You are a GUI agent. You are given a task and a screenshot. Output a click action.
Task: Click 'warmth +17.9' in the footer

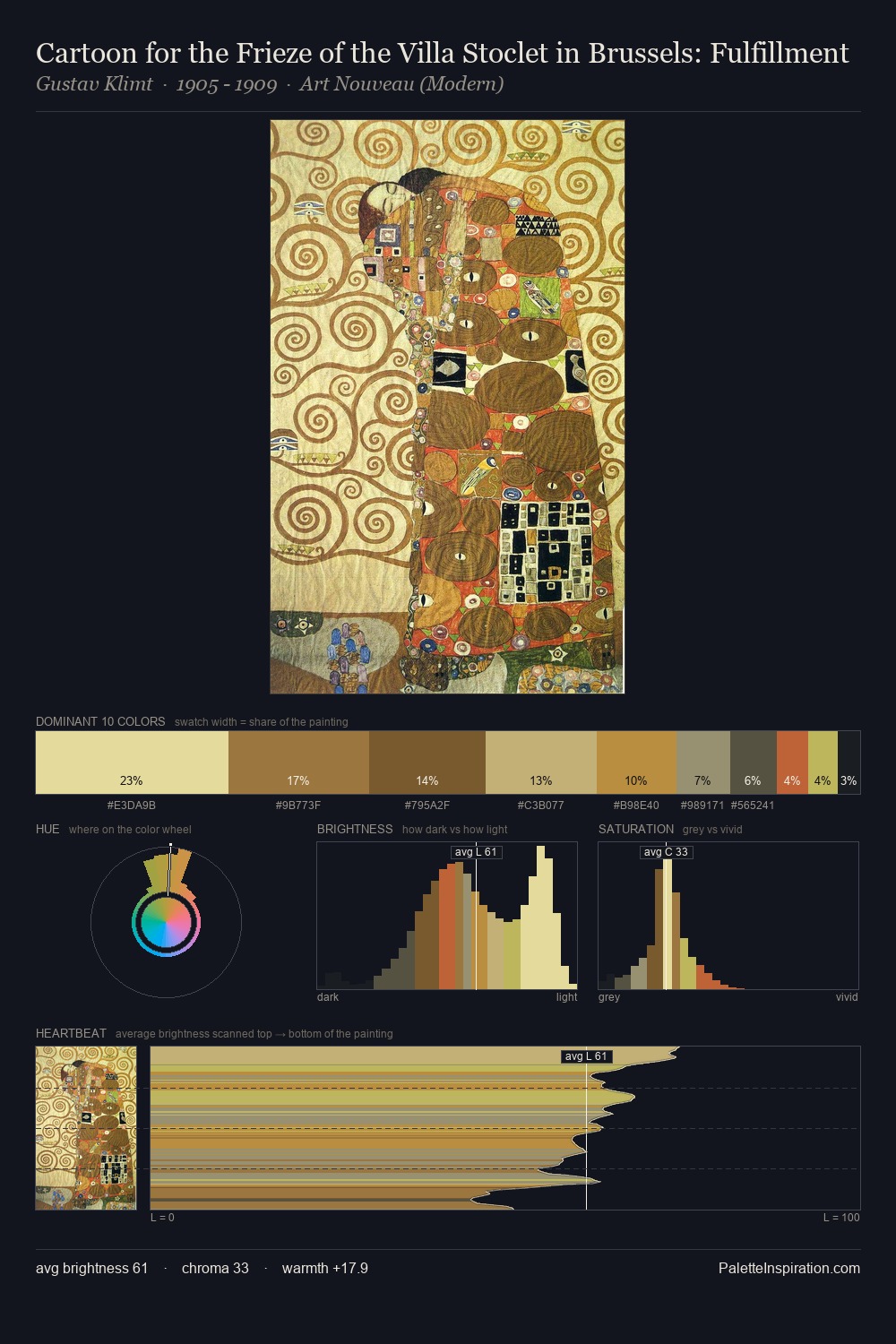[325, 1268]
